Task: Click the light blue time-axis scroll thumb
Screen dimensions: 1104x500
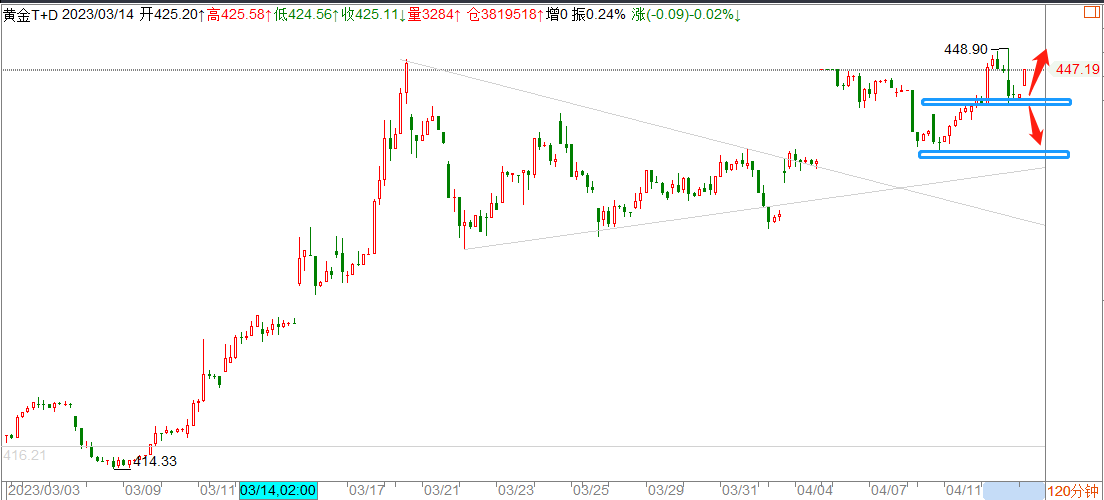Action: 1013,491
